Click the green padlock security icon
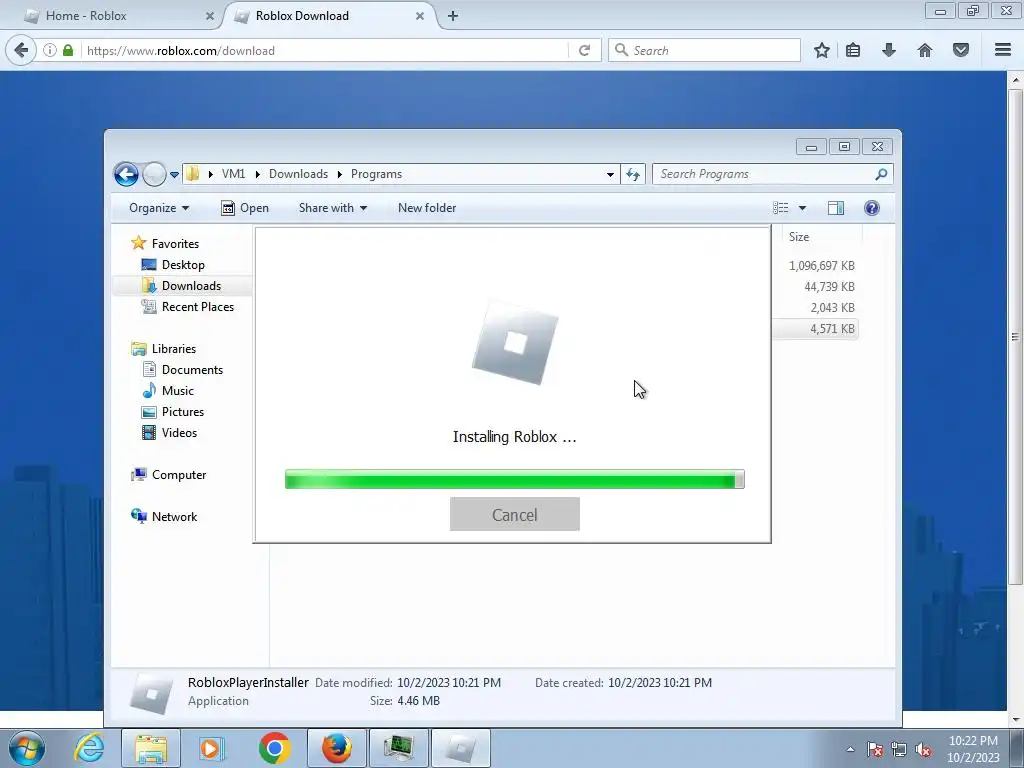Screen dimensions: 1024x768 [68, 50]
